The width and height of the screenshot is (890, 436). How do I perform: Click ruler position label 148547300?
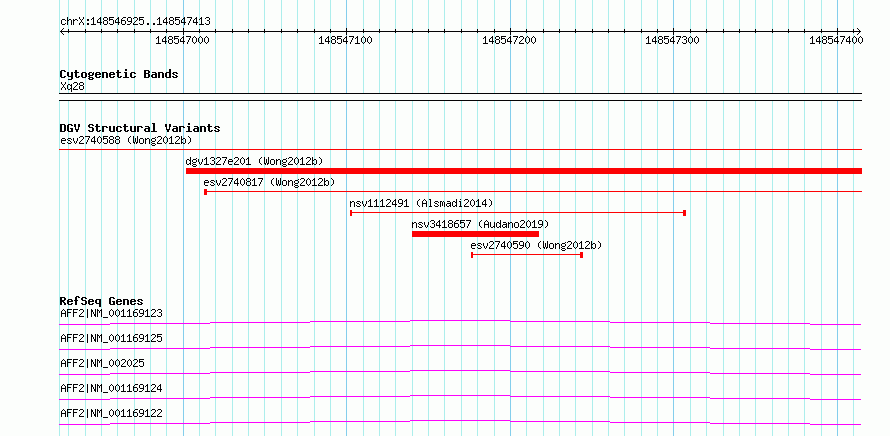pyautogui.click(x=673, y=40)
